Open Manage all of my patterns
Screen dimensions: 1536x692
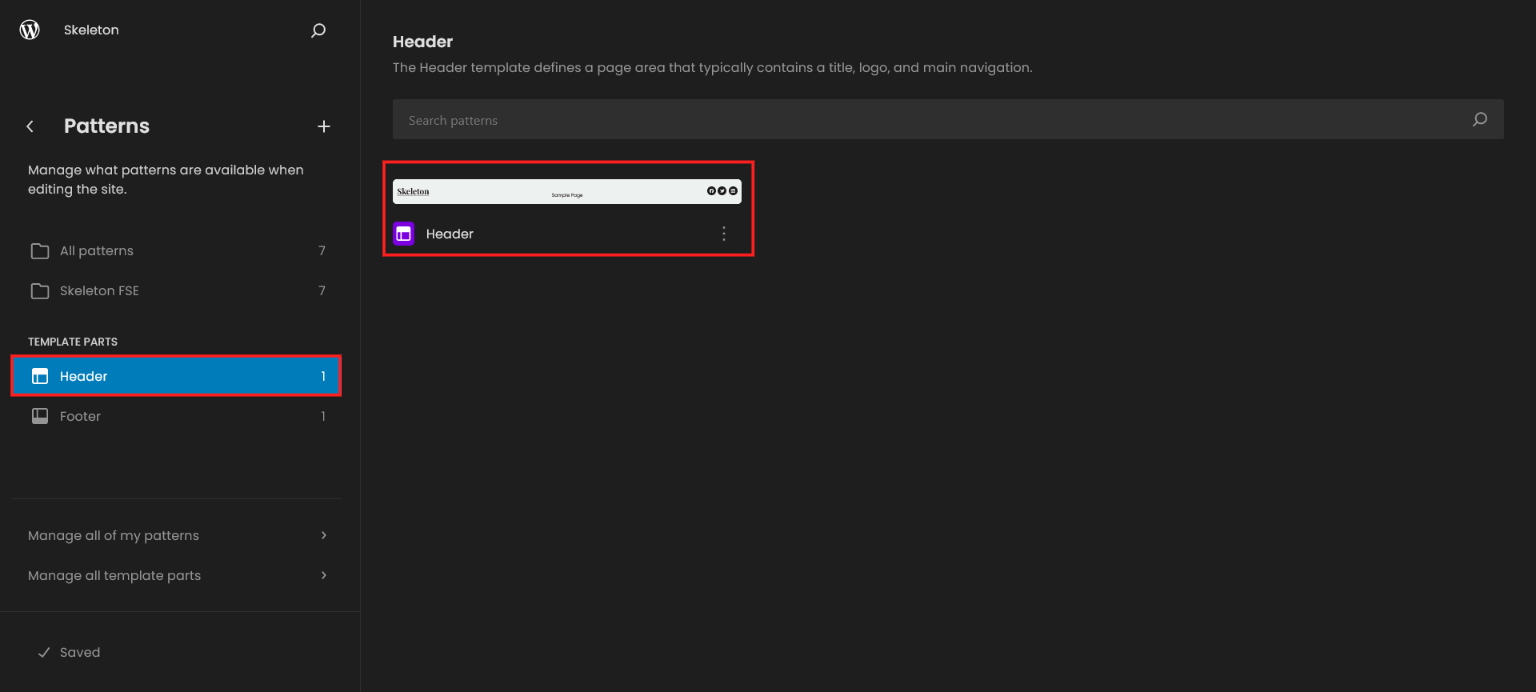tap(176, 535)
